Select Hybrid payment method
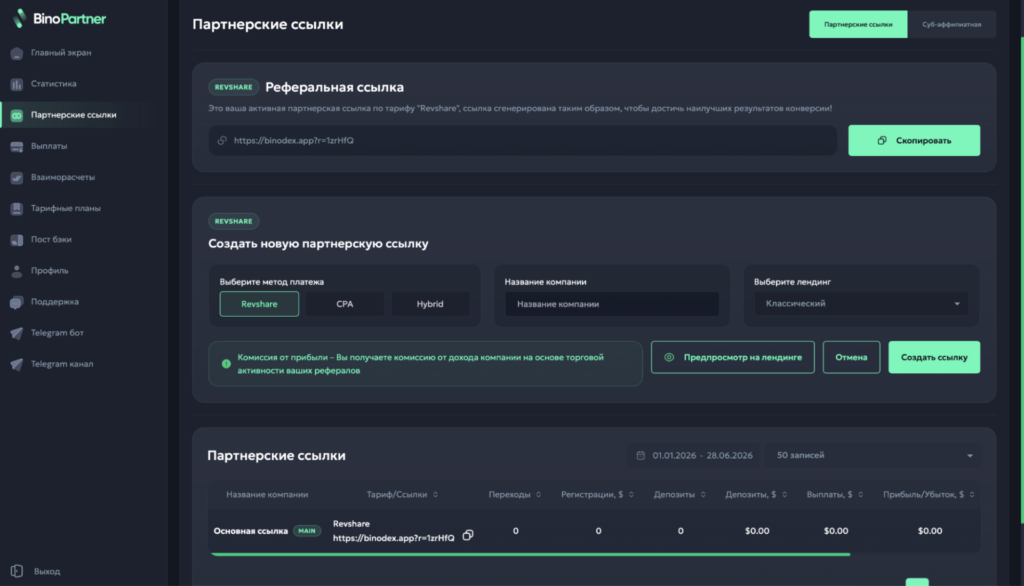This screenshot has width=1024, height=586. click(x=430, y=304)
